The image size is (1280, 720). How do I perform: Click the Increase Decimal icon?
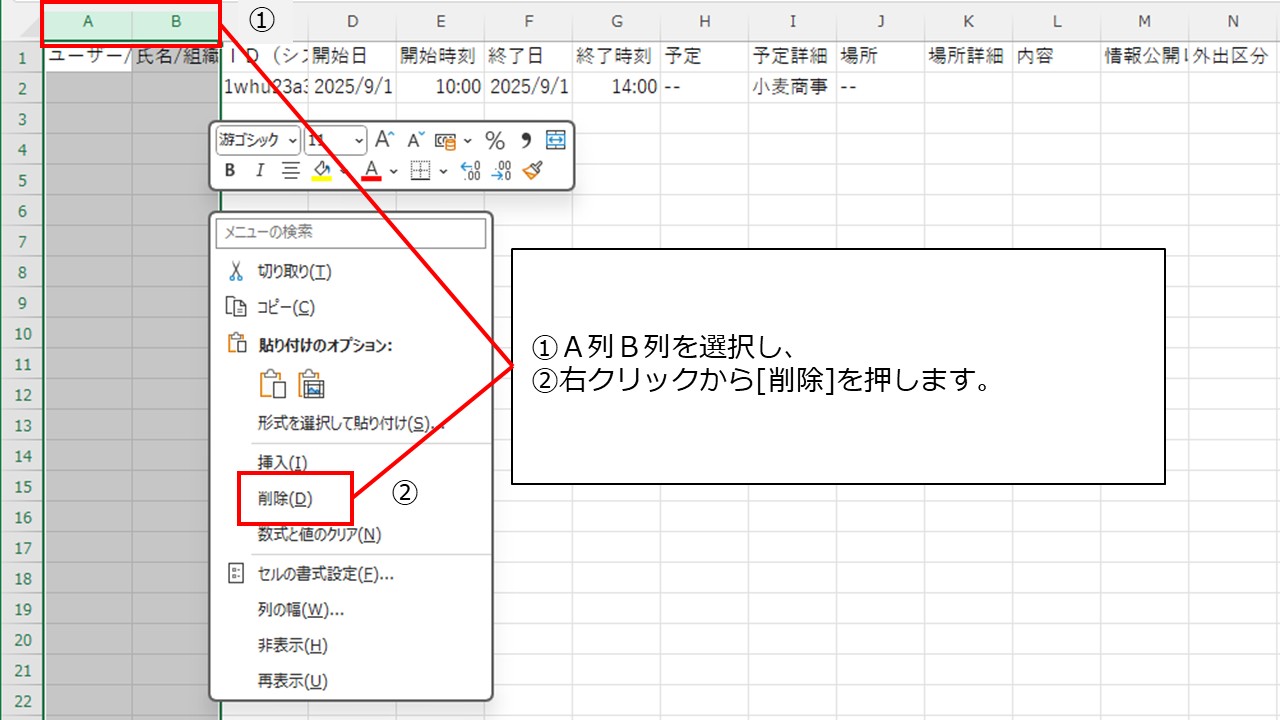(x=470, y=171)
